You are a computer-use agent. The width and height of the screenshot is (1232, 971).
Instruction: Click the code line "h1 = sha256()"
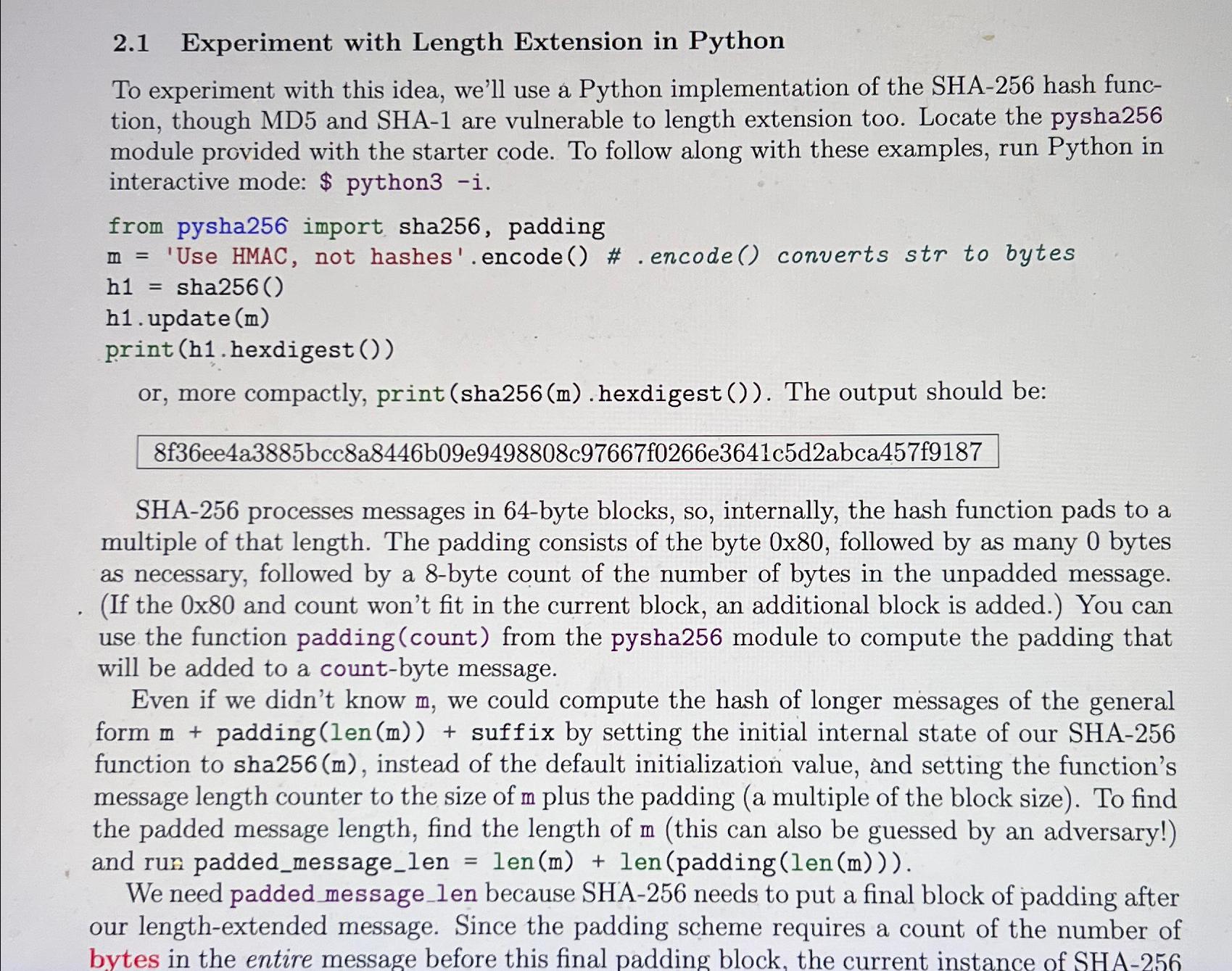[x=195, y=288]
